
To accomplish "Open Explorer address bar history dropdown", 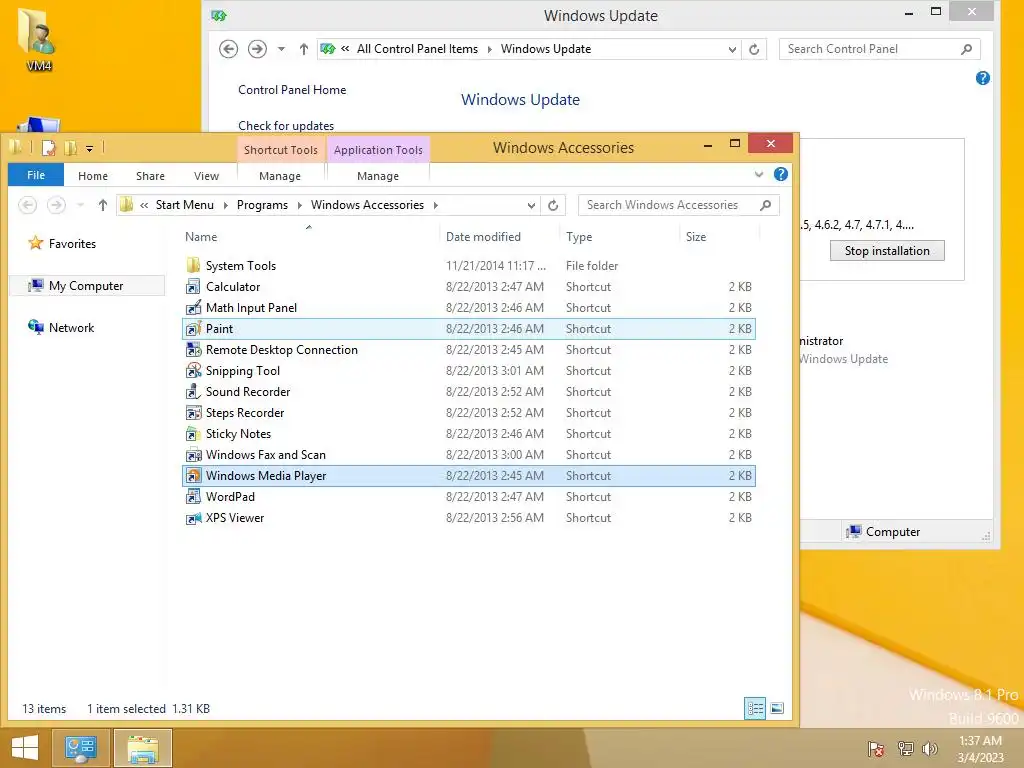I will [531, 205].
